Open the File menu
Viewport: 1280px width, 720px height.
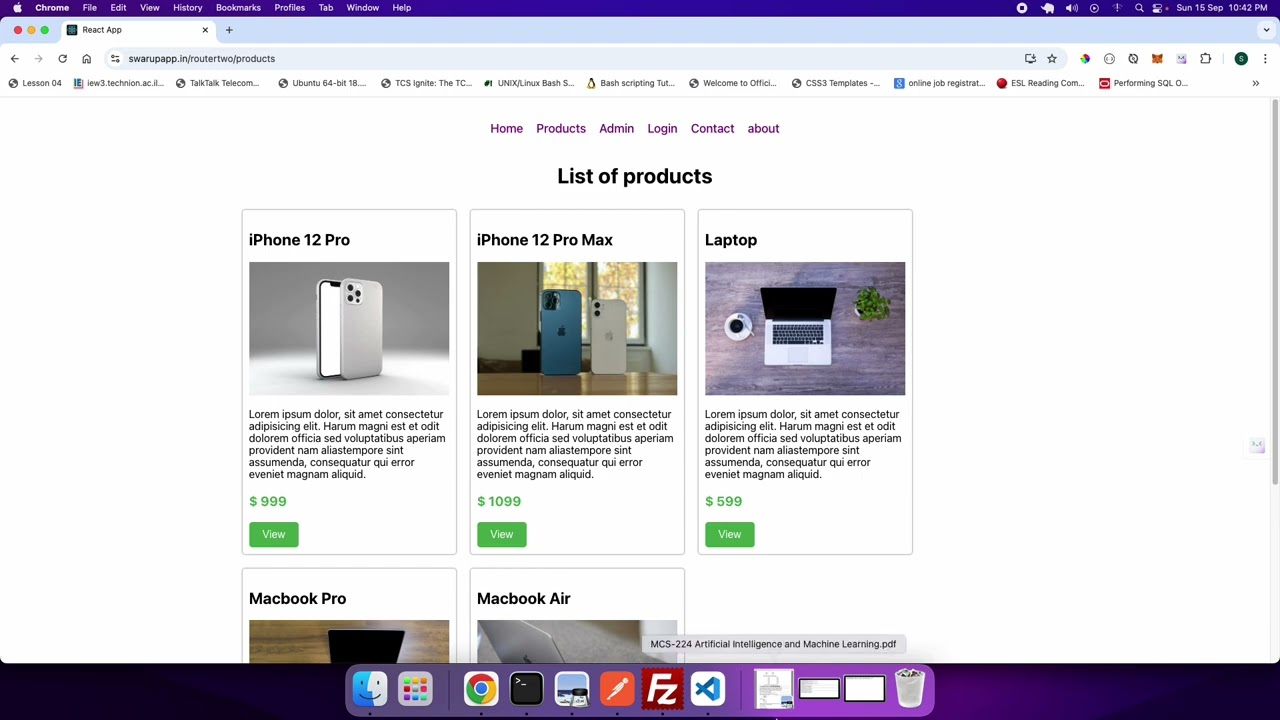pos(90,8)
